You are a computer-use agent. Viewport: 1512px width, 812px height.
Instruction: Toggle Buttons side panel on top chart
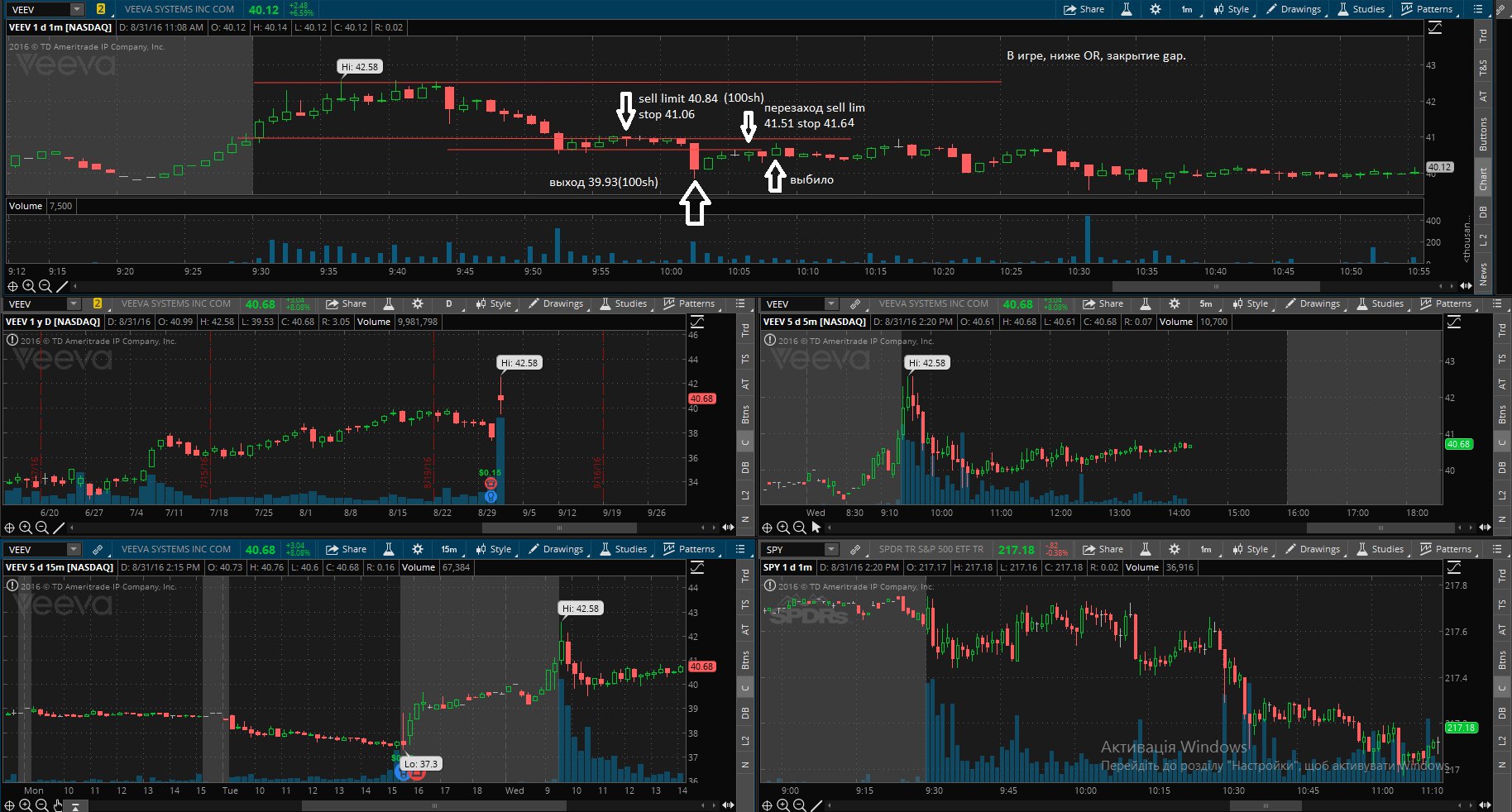click(x=1483, y=134)
